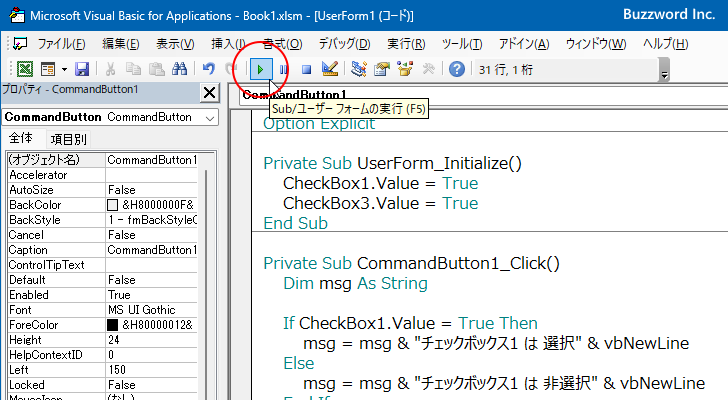Open the ヘルプ(H) menu
728x400 pixels.
coord(665,44)
